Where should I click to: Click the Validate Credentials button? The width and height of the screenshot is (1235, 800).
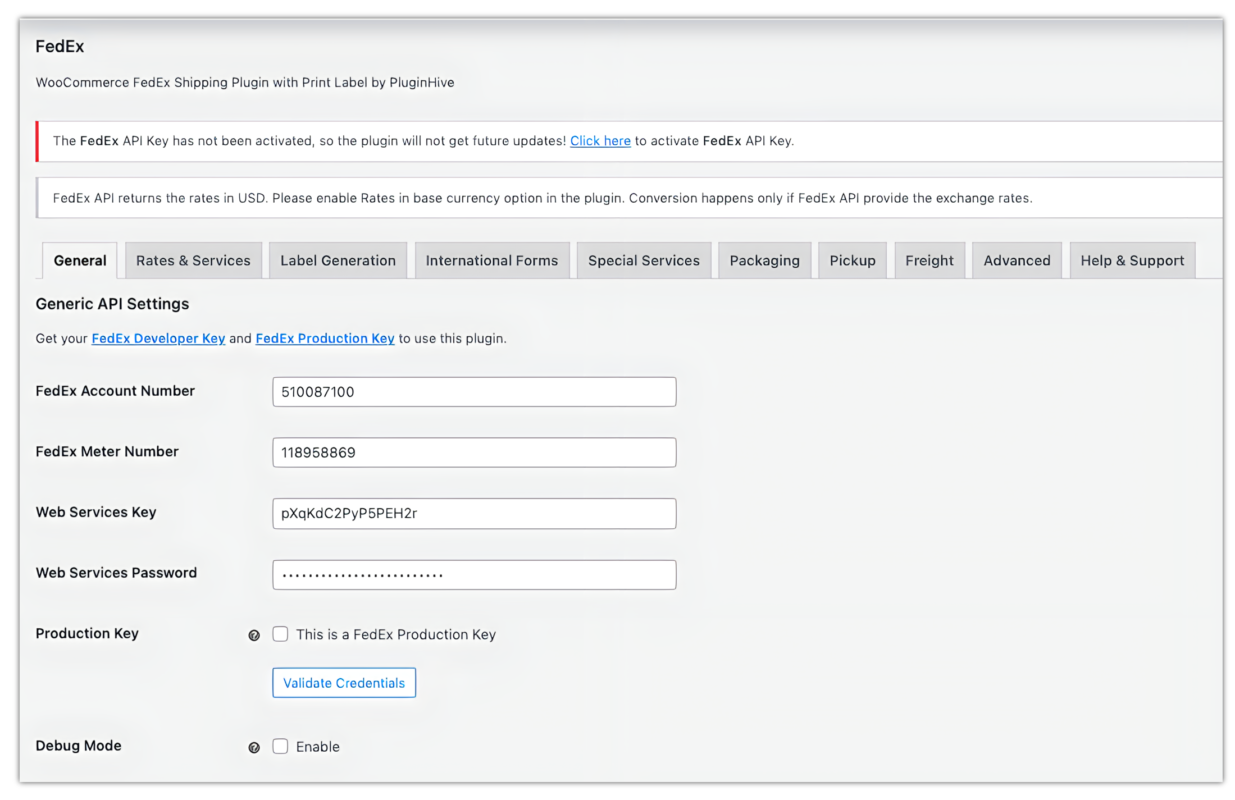tap(344, 683)
